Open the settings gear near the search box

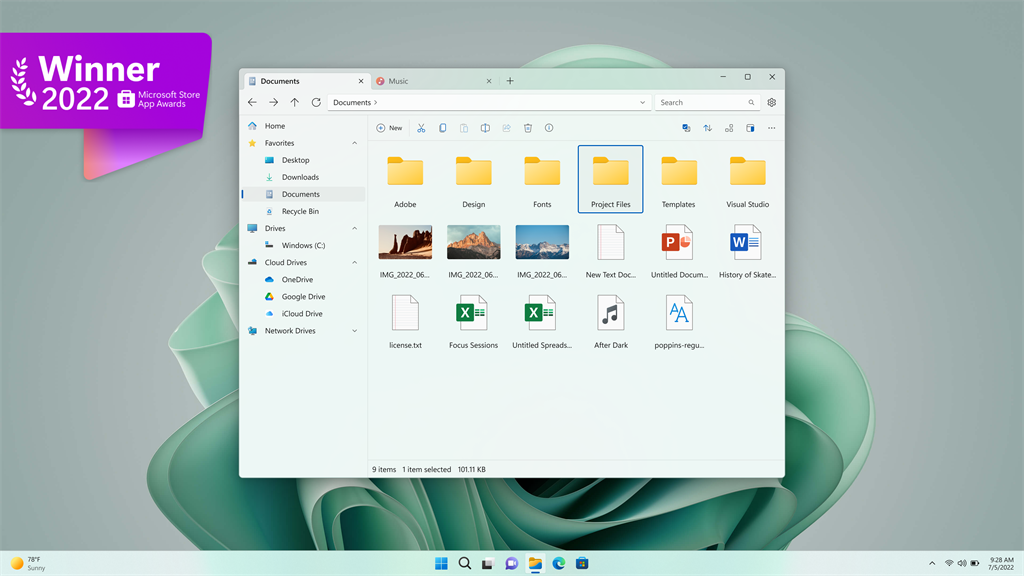pos(771,102)
